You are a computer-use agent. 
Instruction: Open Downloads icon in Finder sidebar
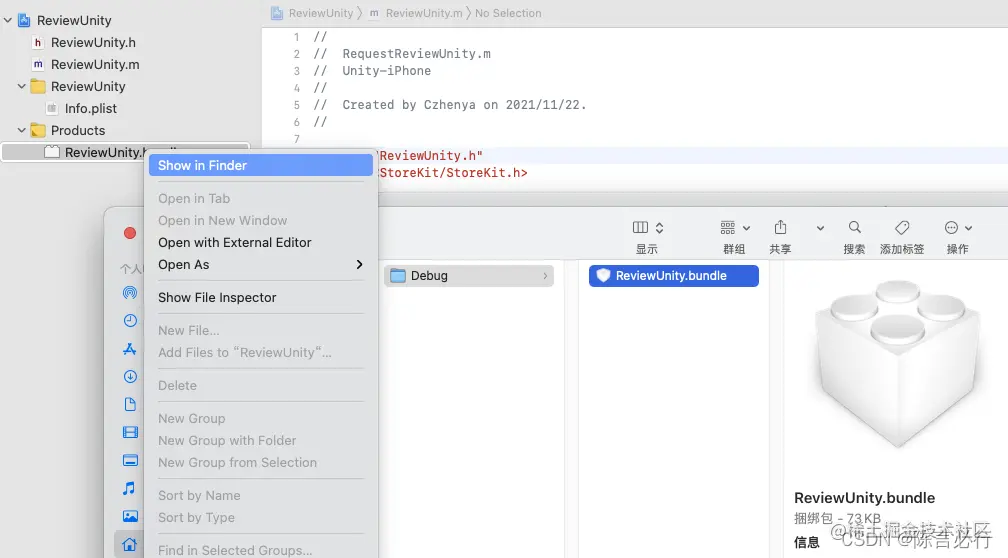point(130,377)
